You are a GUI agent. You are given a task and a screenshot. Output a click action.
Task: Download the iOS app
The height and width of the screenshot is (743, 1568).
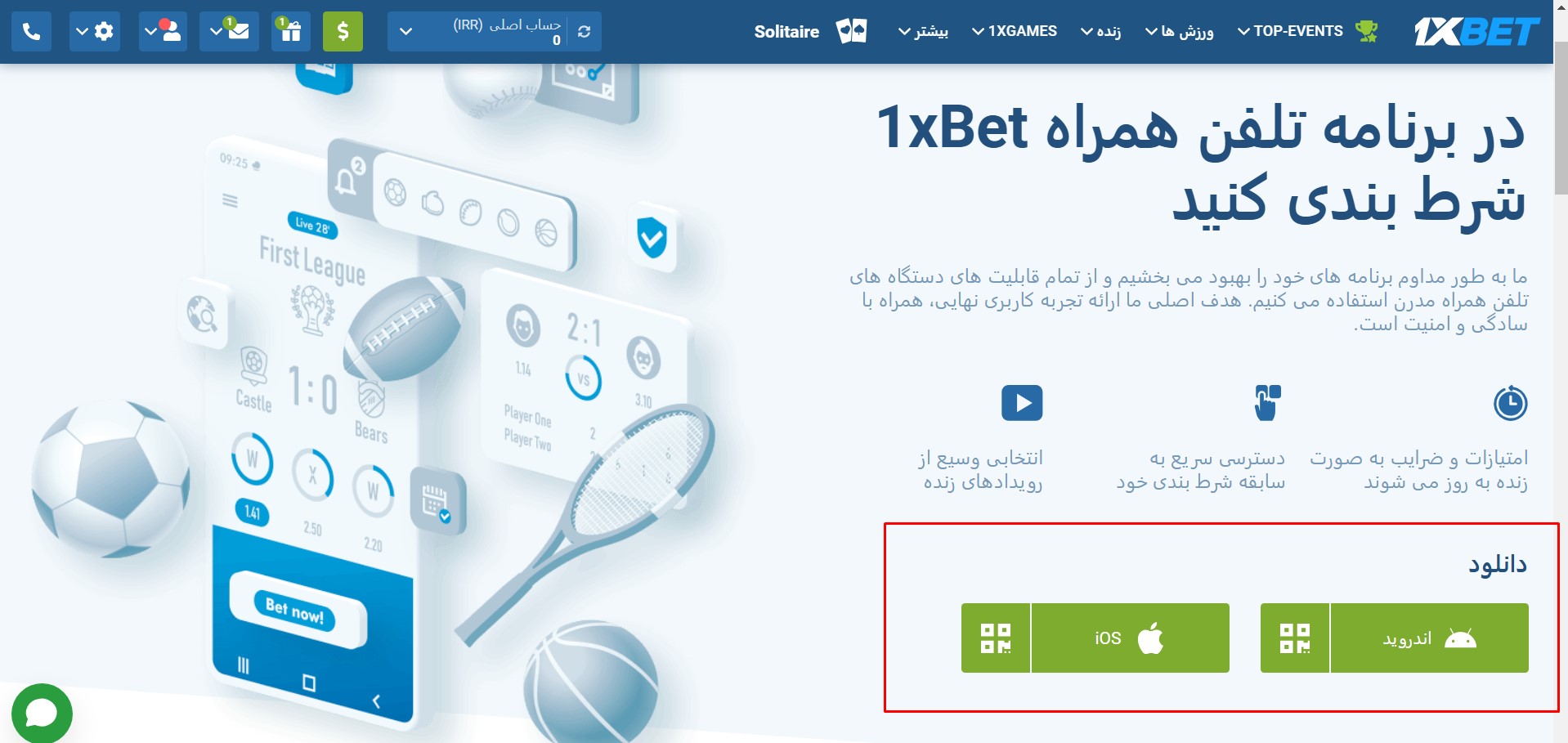click(x=1130, y=638)
